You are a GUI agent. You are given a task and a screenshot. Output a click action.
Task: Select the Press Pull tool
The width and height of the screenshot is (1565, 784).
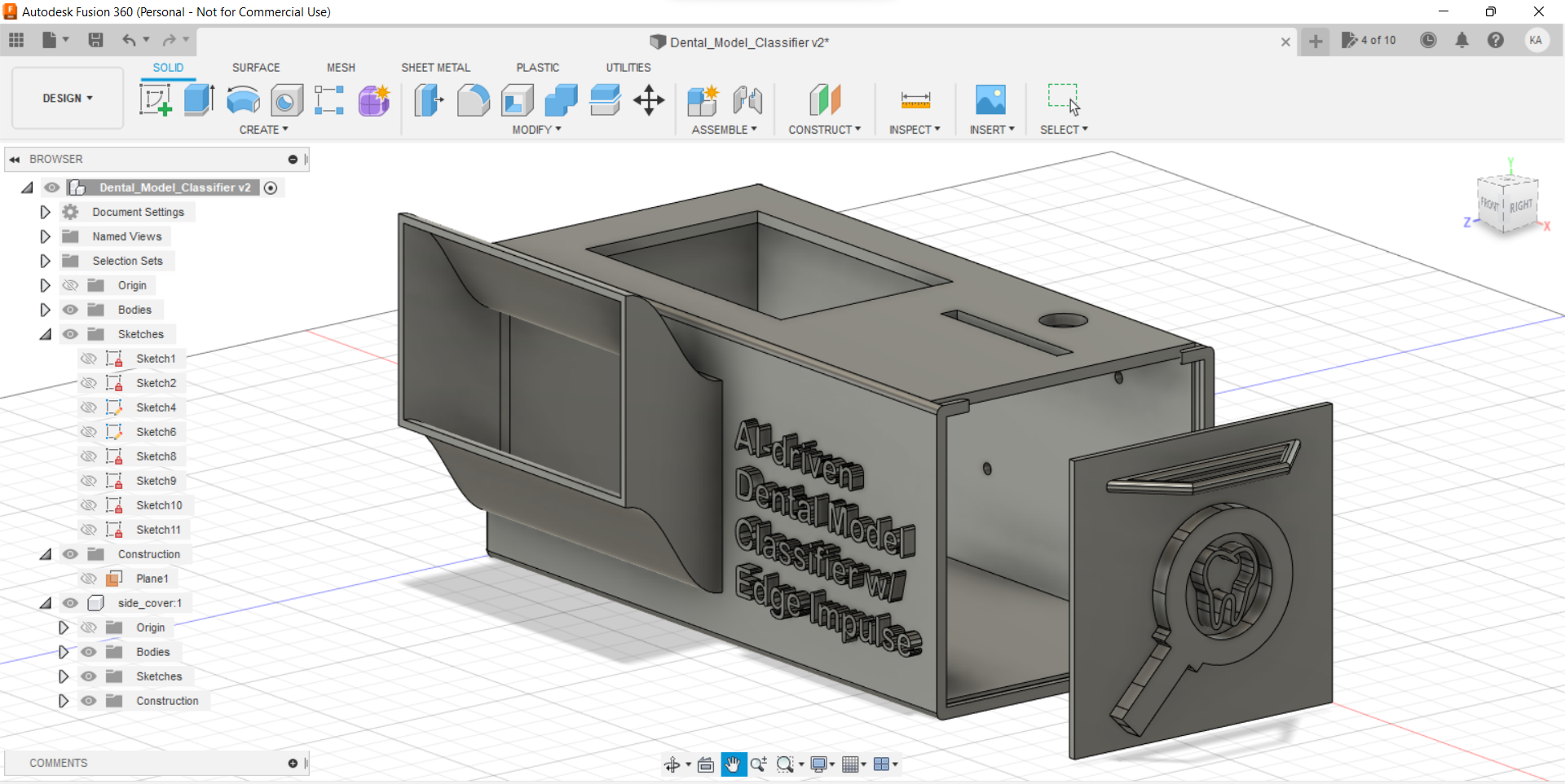click(x=429, y=100)
